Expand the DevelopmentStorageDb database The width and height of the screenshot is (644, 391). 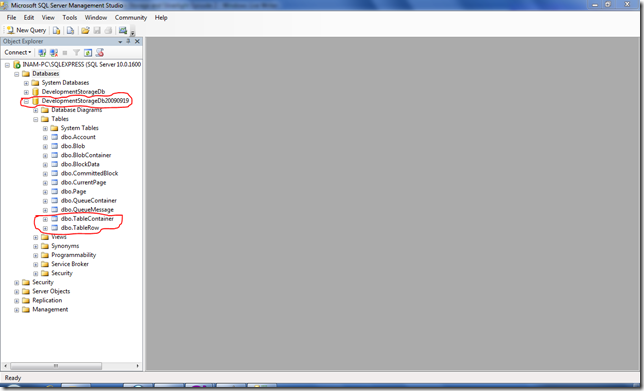tap(26, 92)
